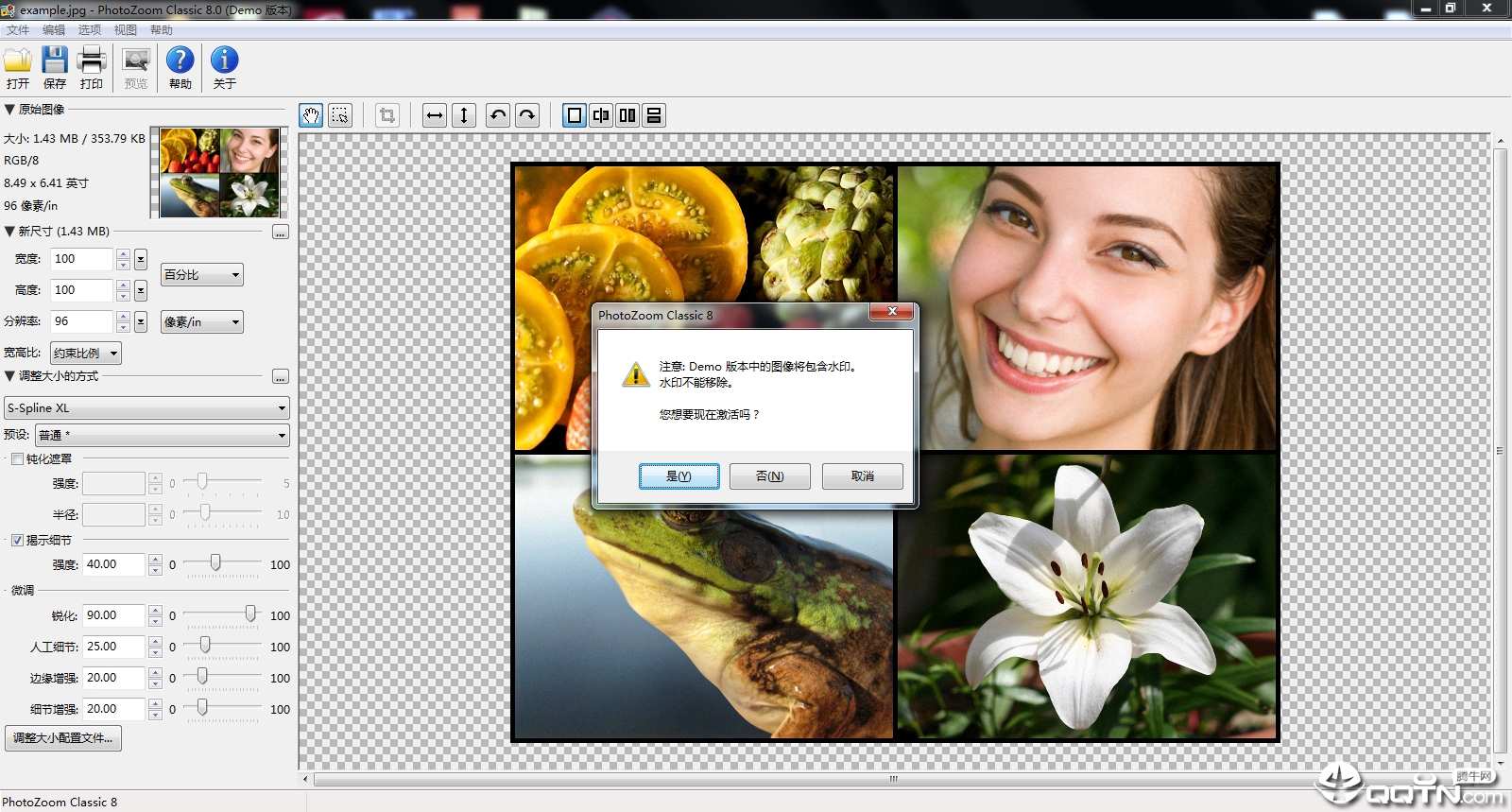
Task: Open the 帮助 menu in the menu bar
Action: (x=162, y=30)
